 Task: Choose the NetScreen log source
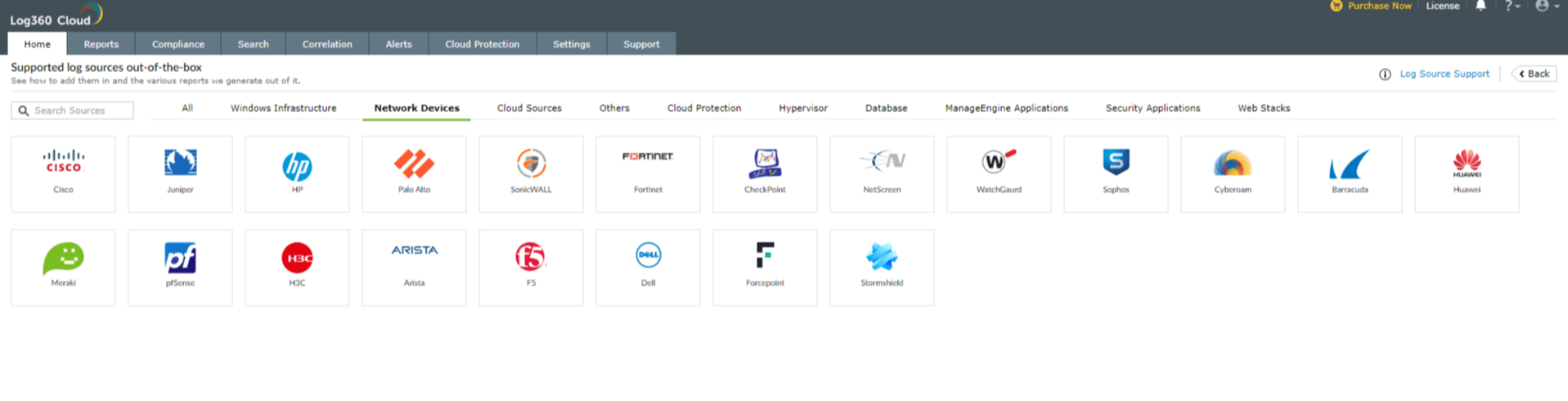pyautogui.click(x=882, y=174)
